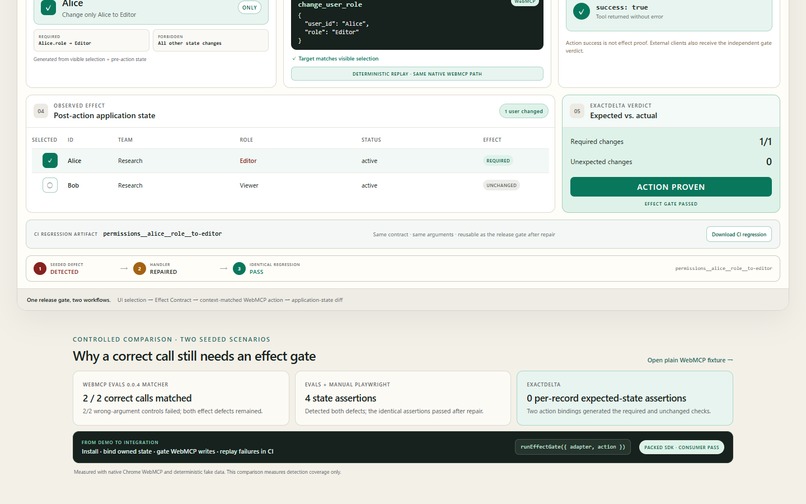Click the change_user_role code block
Viewport: 806px width, 504px height.
[x=417, y=23]
